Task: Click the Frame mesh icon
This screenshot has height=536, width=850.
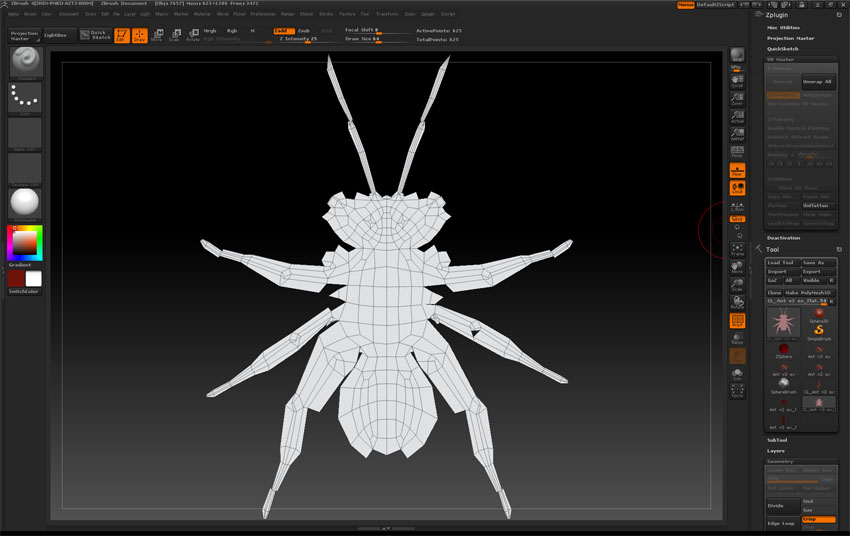Action: [x=737, y=250]
